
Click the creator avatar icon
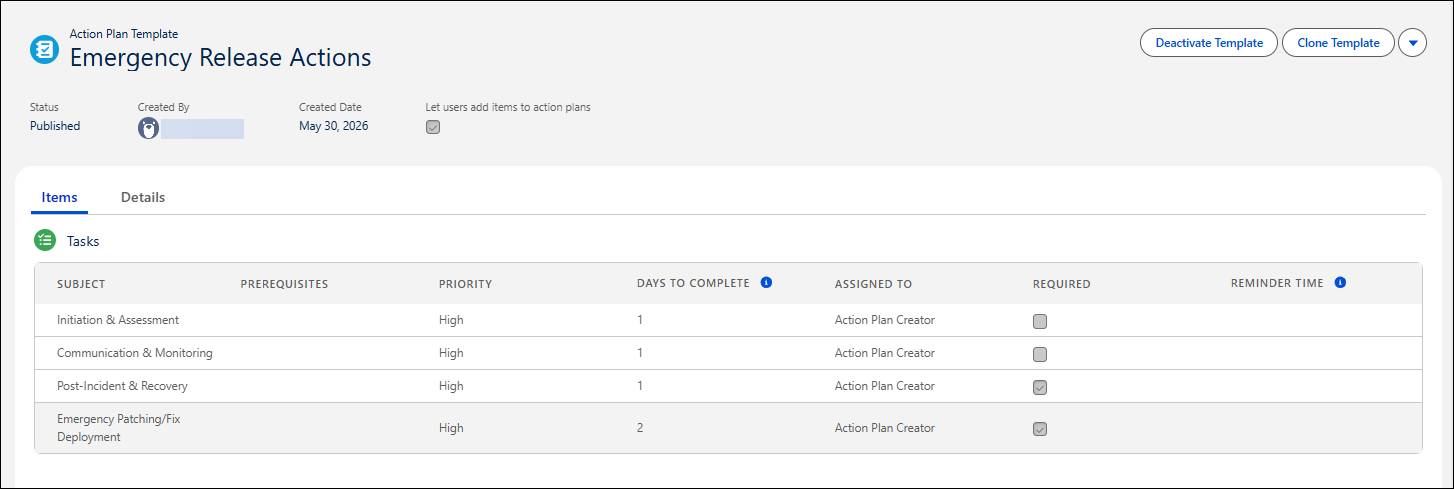[148, 128]
